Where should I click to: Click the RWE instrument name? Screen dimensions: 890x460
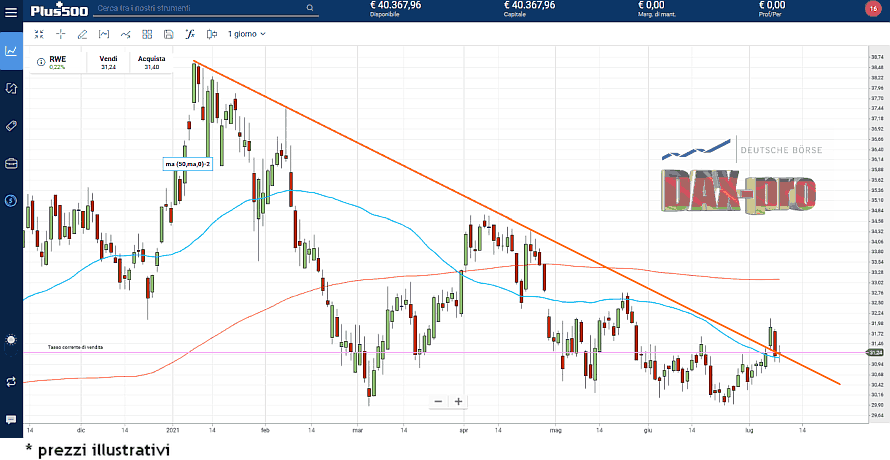tap(57, 58)
